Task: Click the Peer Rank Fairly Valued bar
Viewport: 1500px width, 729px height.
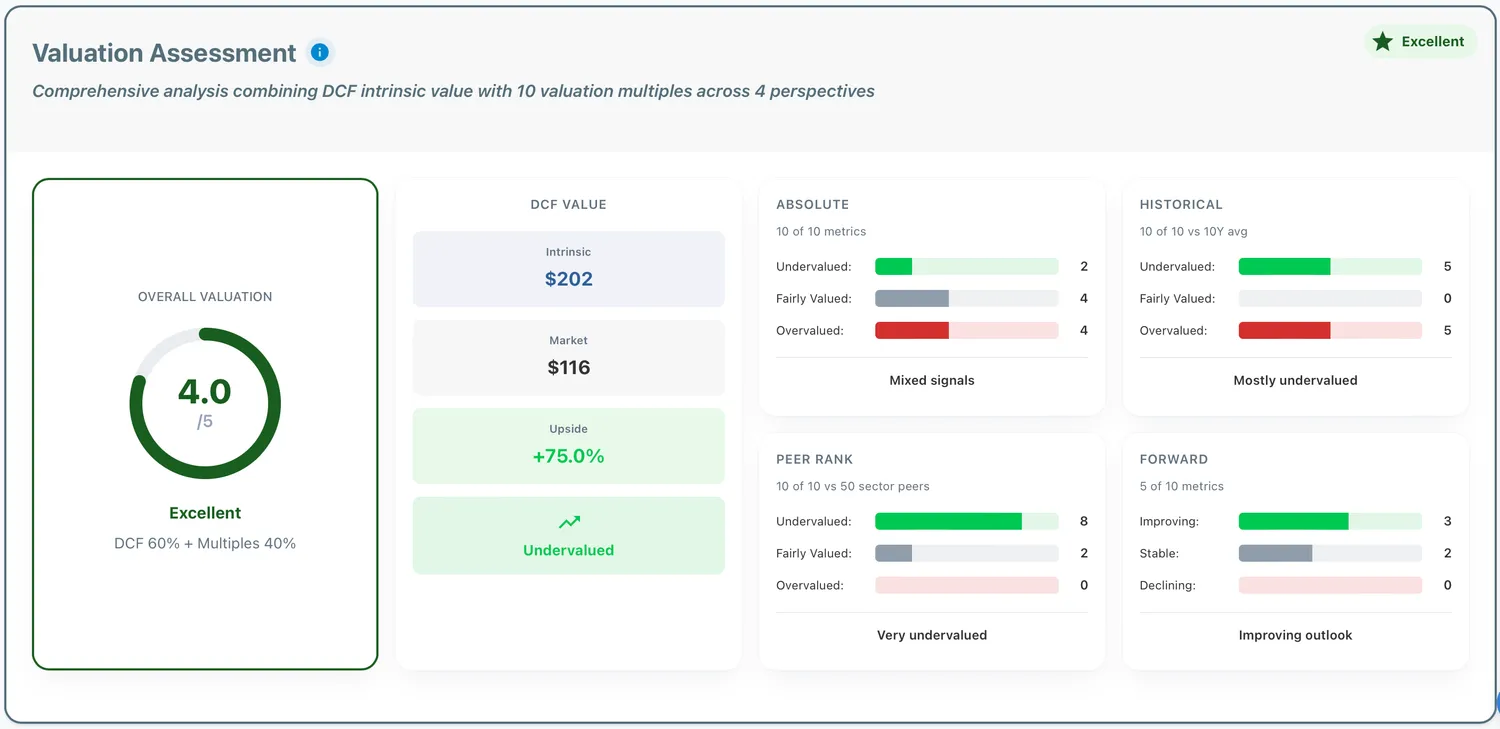Action: tap(967, 553)
